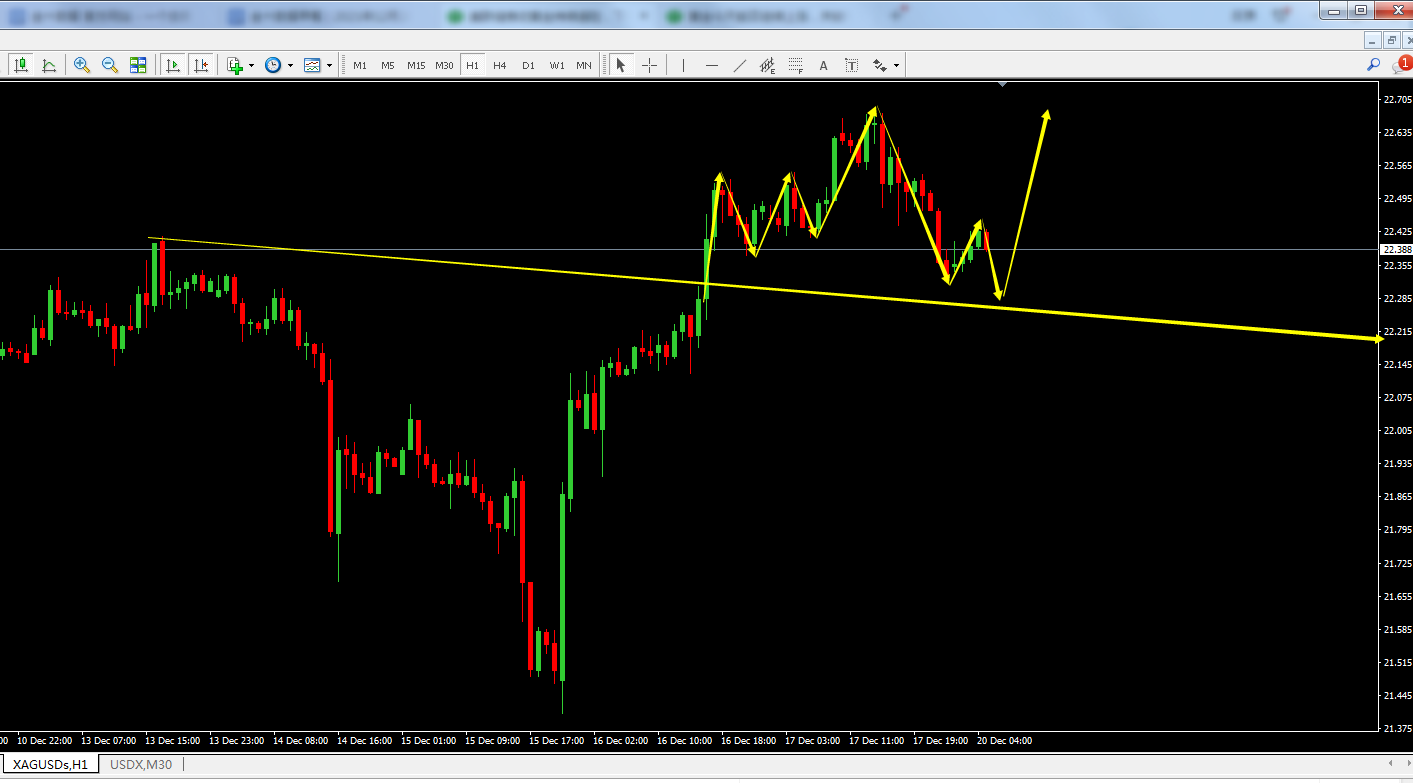Click the current price label 22.388
The height and width of the screenshot is (783, 1413).
pyautogui.click(x=1396, y=249)
